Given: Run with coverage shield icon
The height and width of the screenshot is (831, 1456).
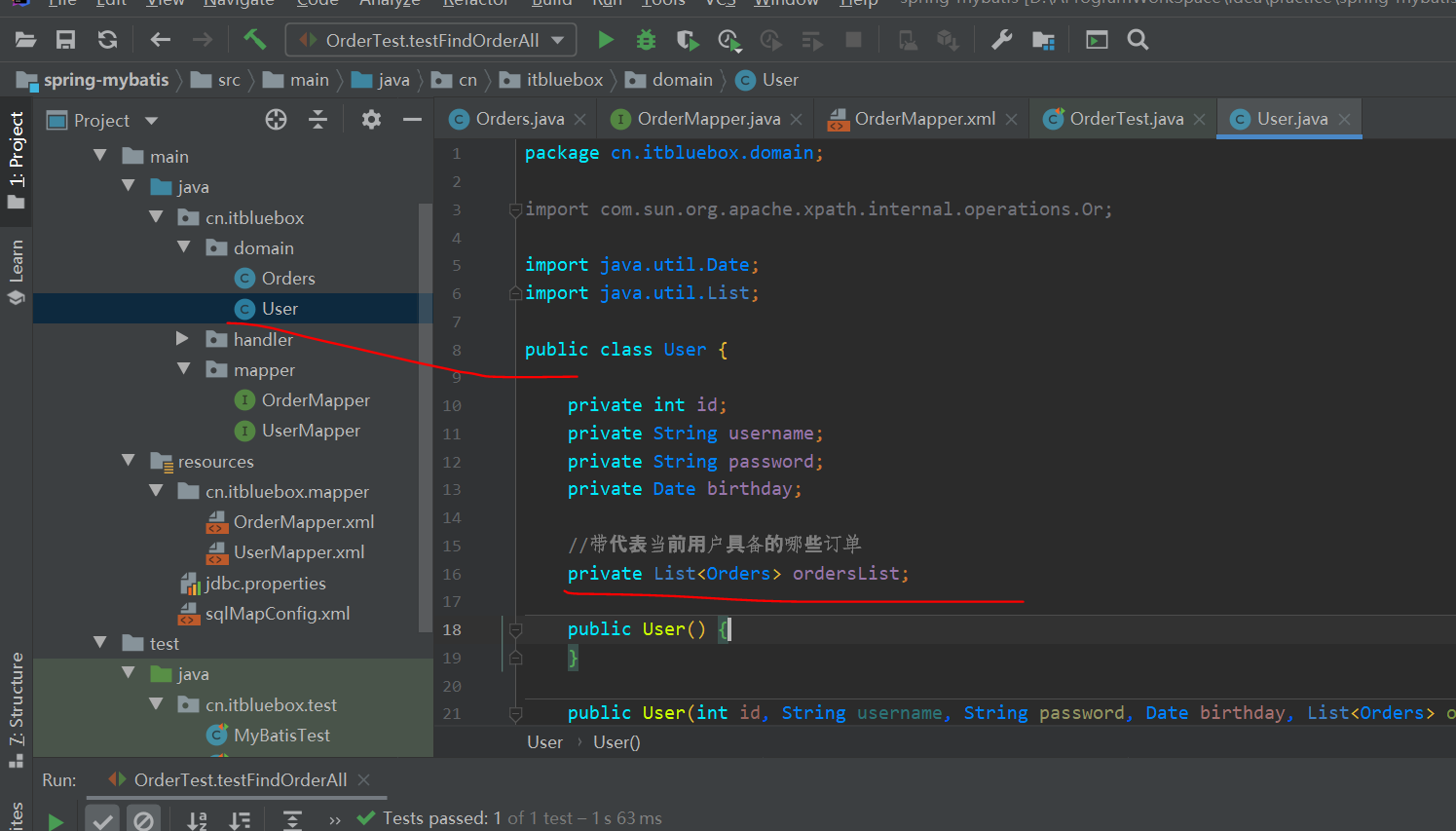Looking at the screenshot, I should 688,40.
